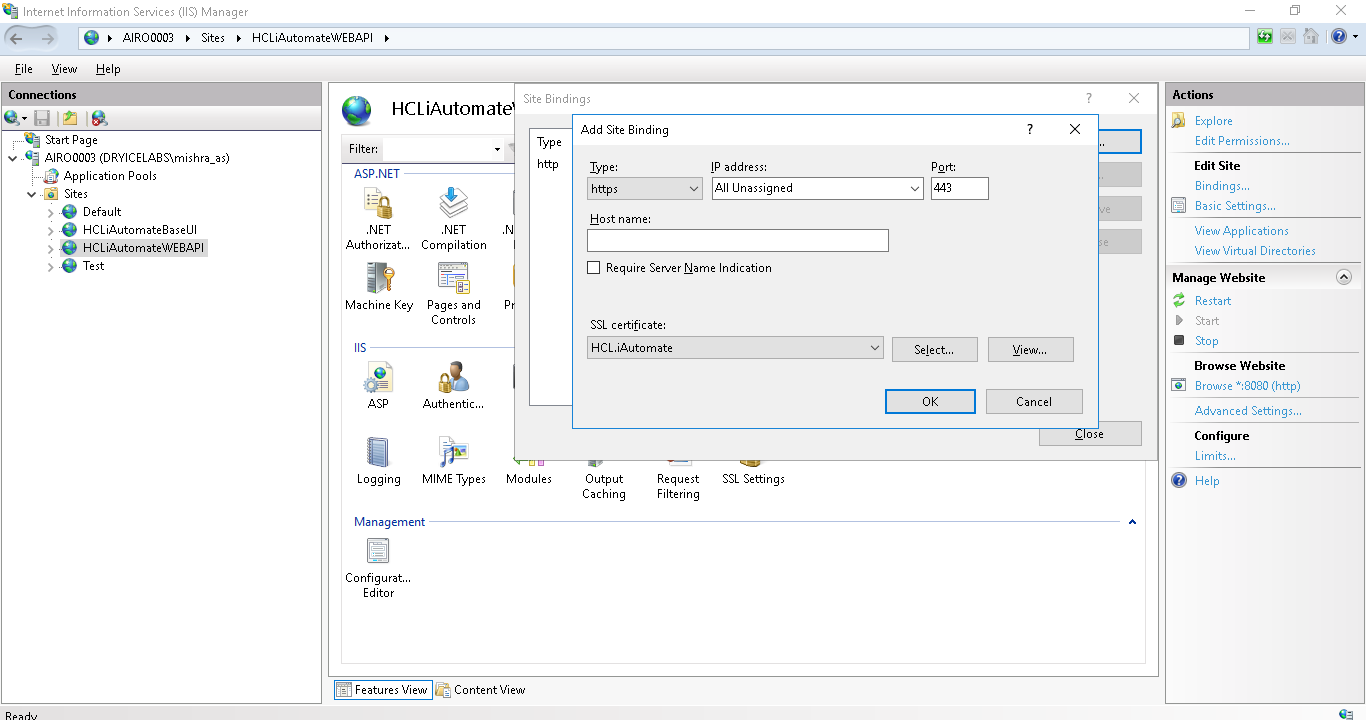Open Bindings... link in Actions
Image resolution: width=1366 pixels, height=720 pixels.
(1222, 186)
